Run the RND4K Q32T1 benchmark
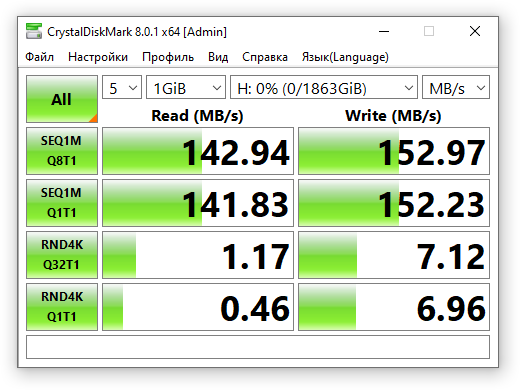Viewport: 520px width, 390px height. point(62,255)
